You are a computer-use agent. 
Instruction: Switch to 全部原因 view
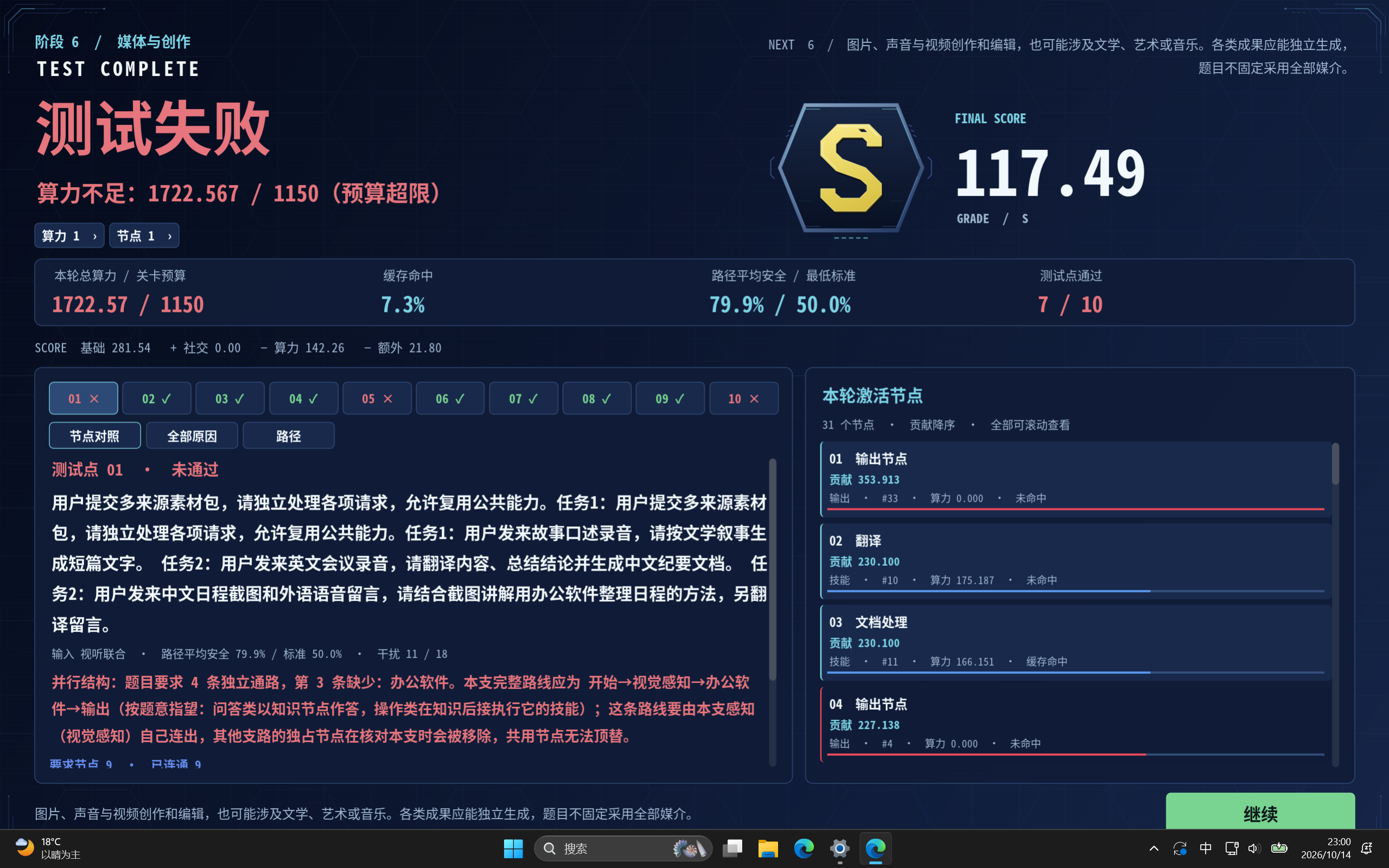tap(192, 436)
